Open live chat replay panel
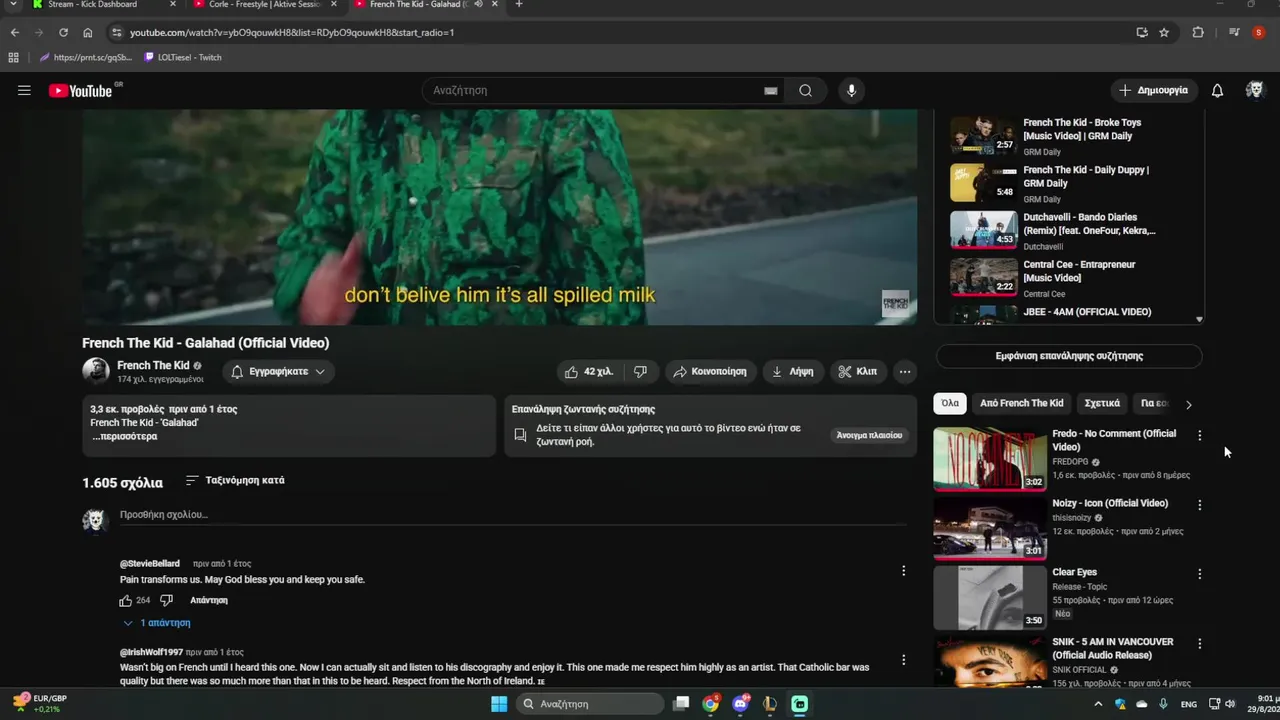 coord(870,435)
